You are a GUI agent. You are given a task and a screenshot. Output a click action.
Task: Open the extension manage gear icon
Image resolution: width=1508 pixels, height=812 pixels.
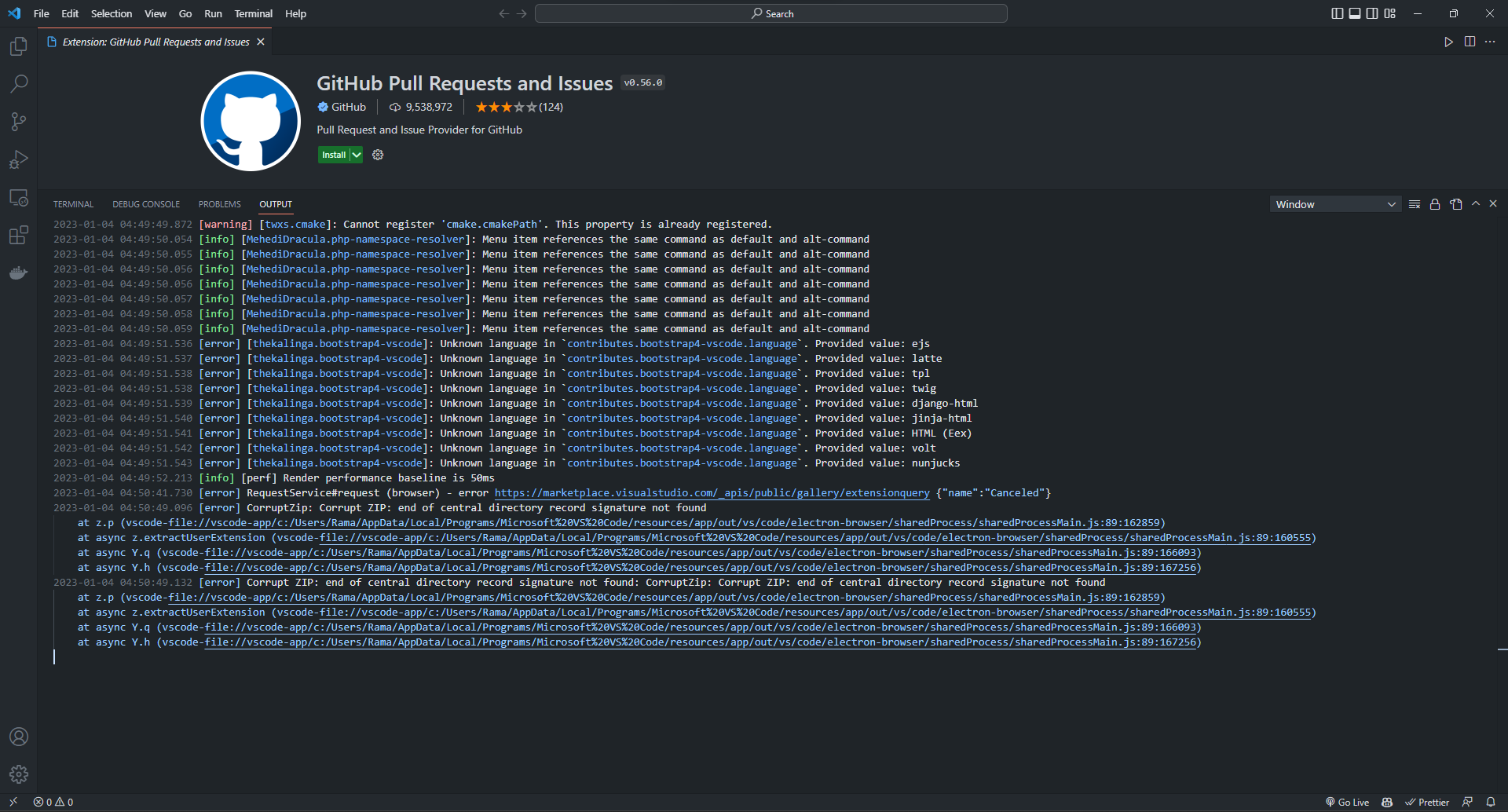pyautogui.click(x=378, y=155)
